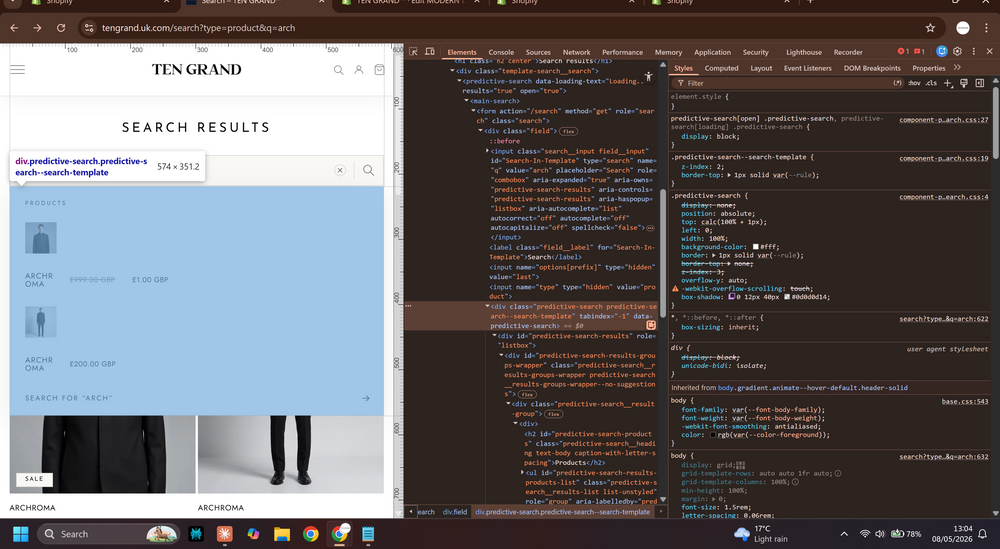Switch to the Network tab
Viewport: 1000px width, 549px height.
click(576, 52)
